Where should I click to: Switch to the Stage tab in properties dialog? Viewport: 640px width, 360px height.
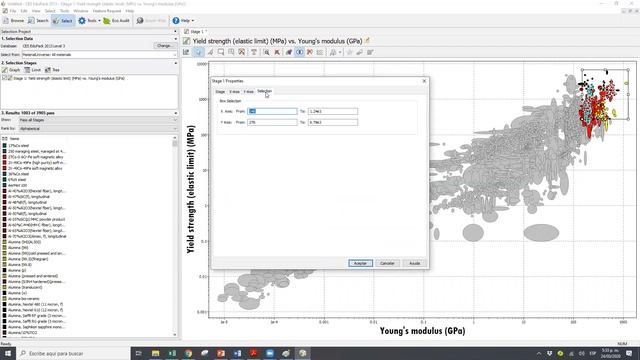pyautogui.click(x=220, y=91)
